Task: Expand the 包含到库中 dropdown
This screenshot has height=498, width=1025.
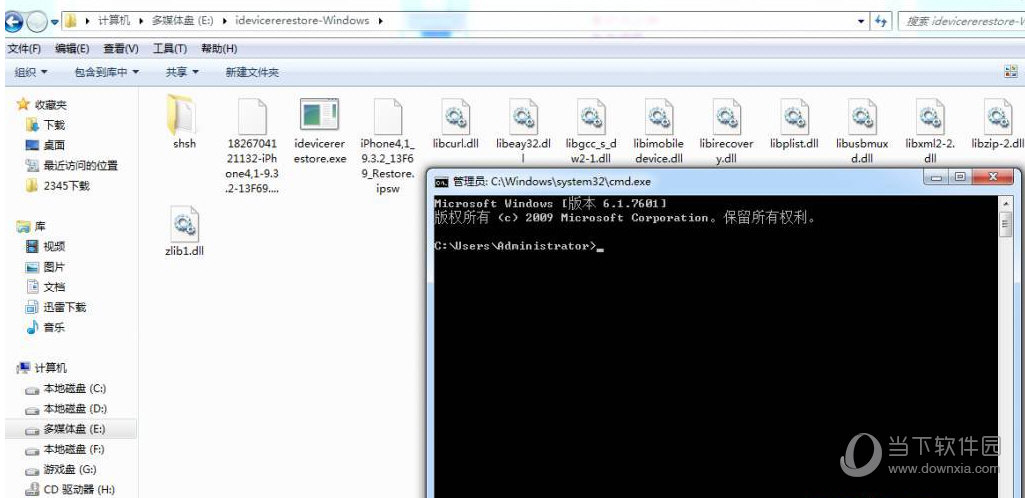Action: pyautogui.click(x=107, y=72)
